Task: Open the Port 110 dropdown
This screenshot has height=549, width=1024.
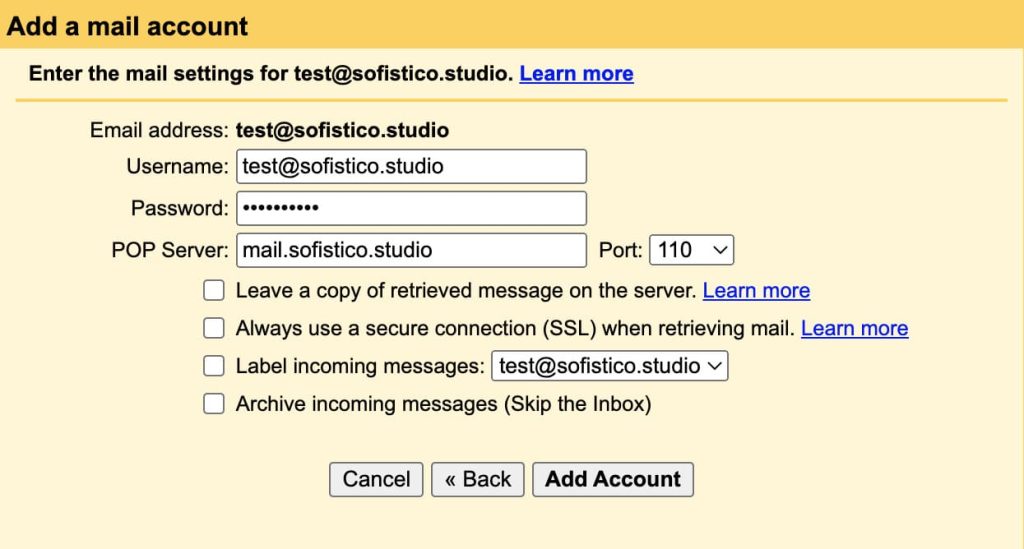Action: pyautogui.click(x=691, y=250)
